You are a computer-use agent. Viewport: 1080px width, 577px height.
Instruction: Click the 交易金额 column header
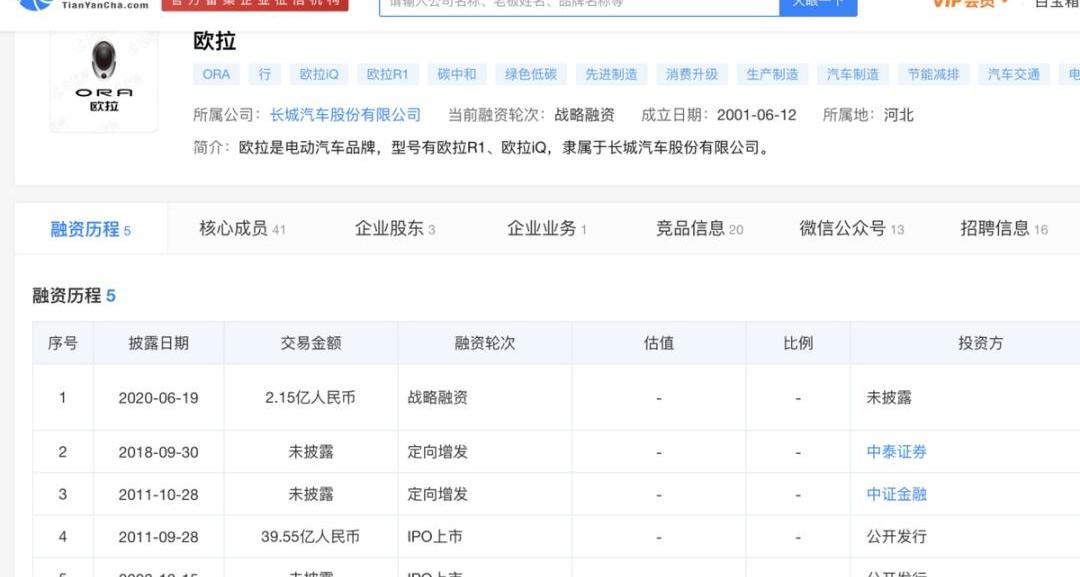click(311, 343)
